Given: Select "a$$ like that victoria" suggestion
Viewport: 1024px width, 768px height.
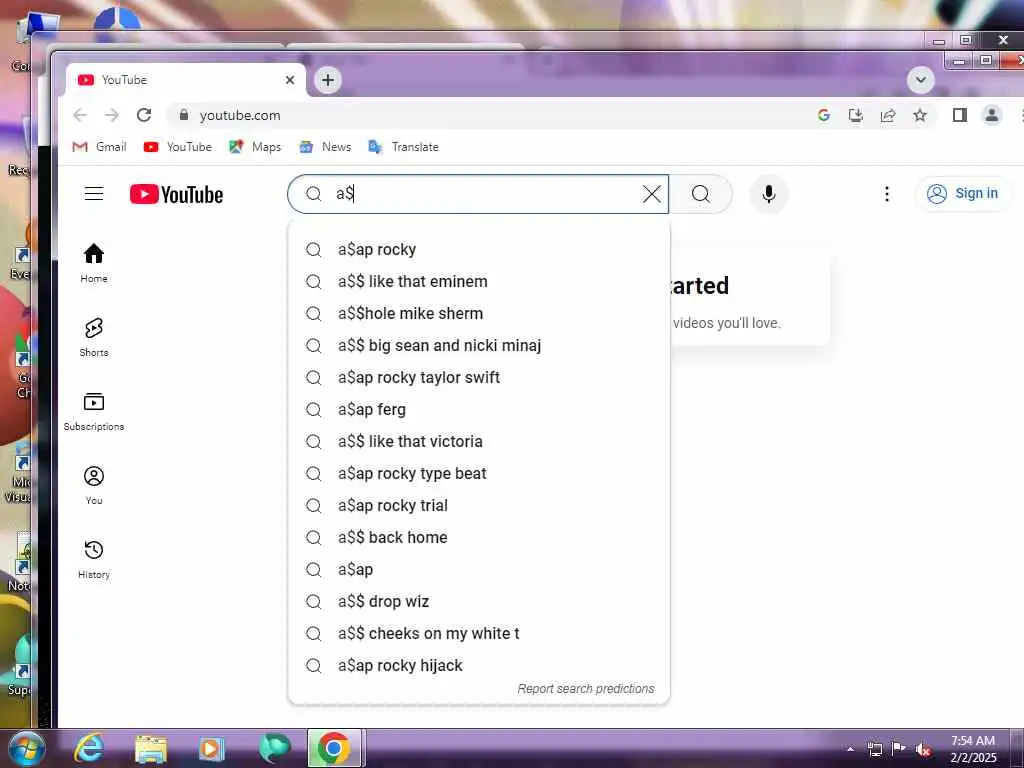Looking at the screenshot, I should tap(479, 441).
